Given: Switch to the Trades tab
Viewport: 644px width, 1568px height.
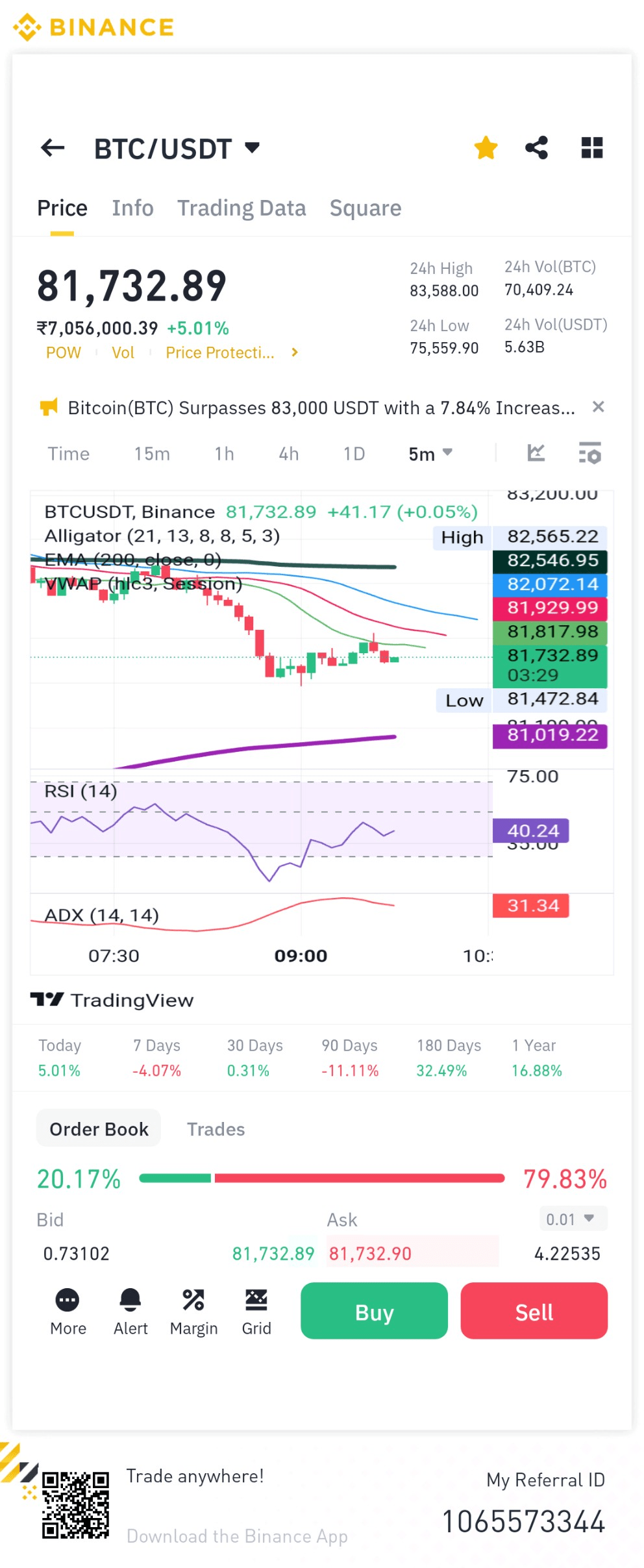Looking at the screenshot, I should tap(216, 1129).
